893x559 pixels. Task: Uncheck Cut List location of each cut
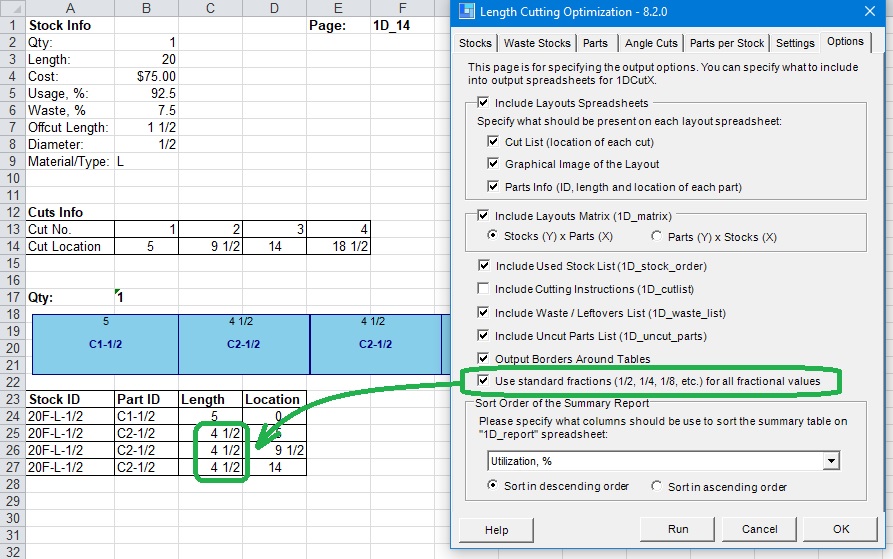[493, 142]
